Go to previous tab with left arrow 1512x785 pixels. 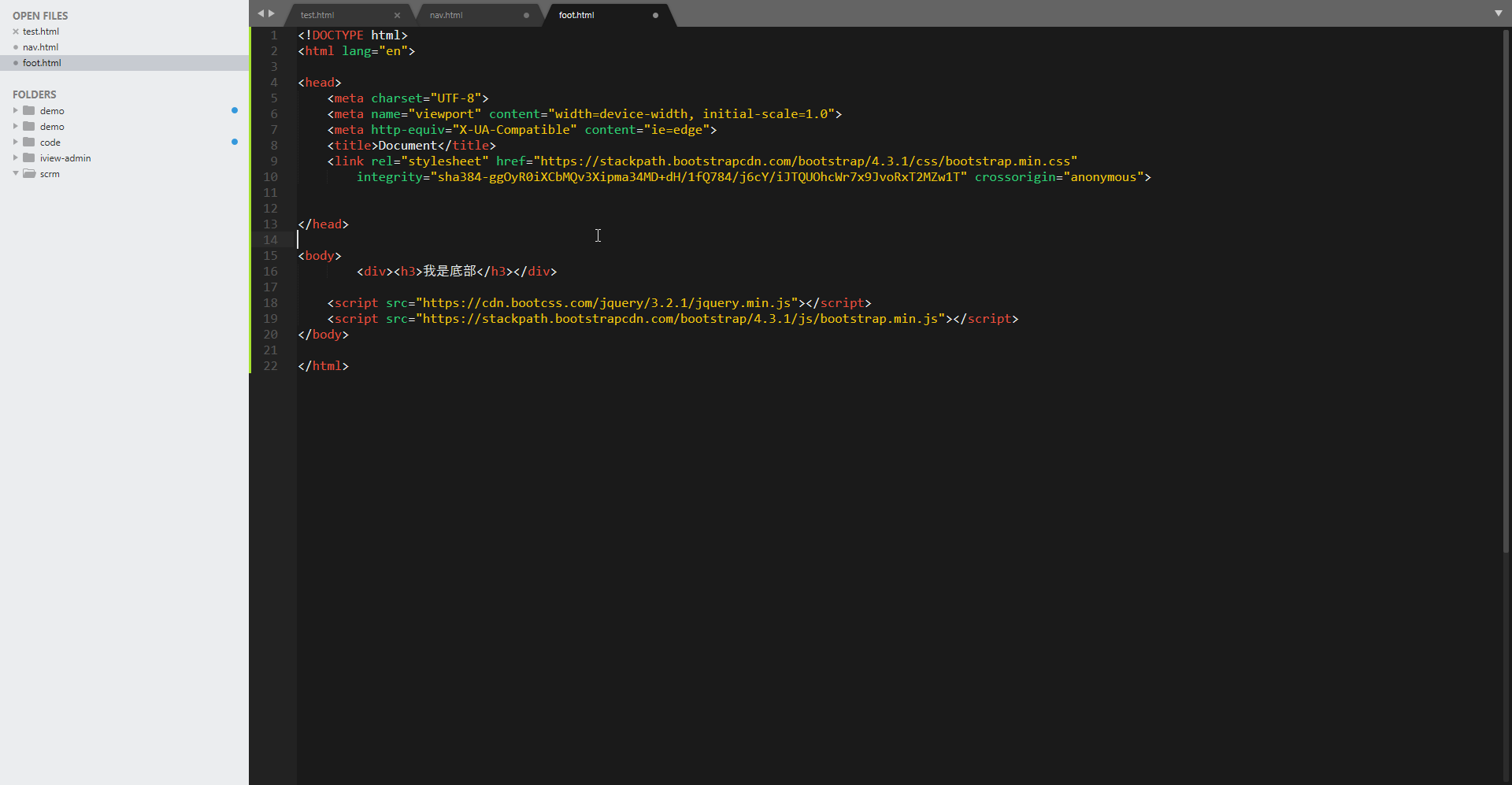click(x=261, y=13)
